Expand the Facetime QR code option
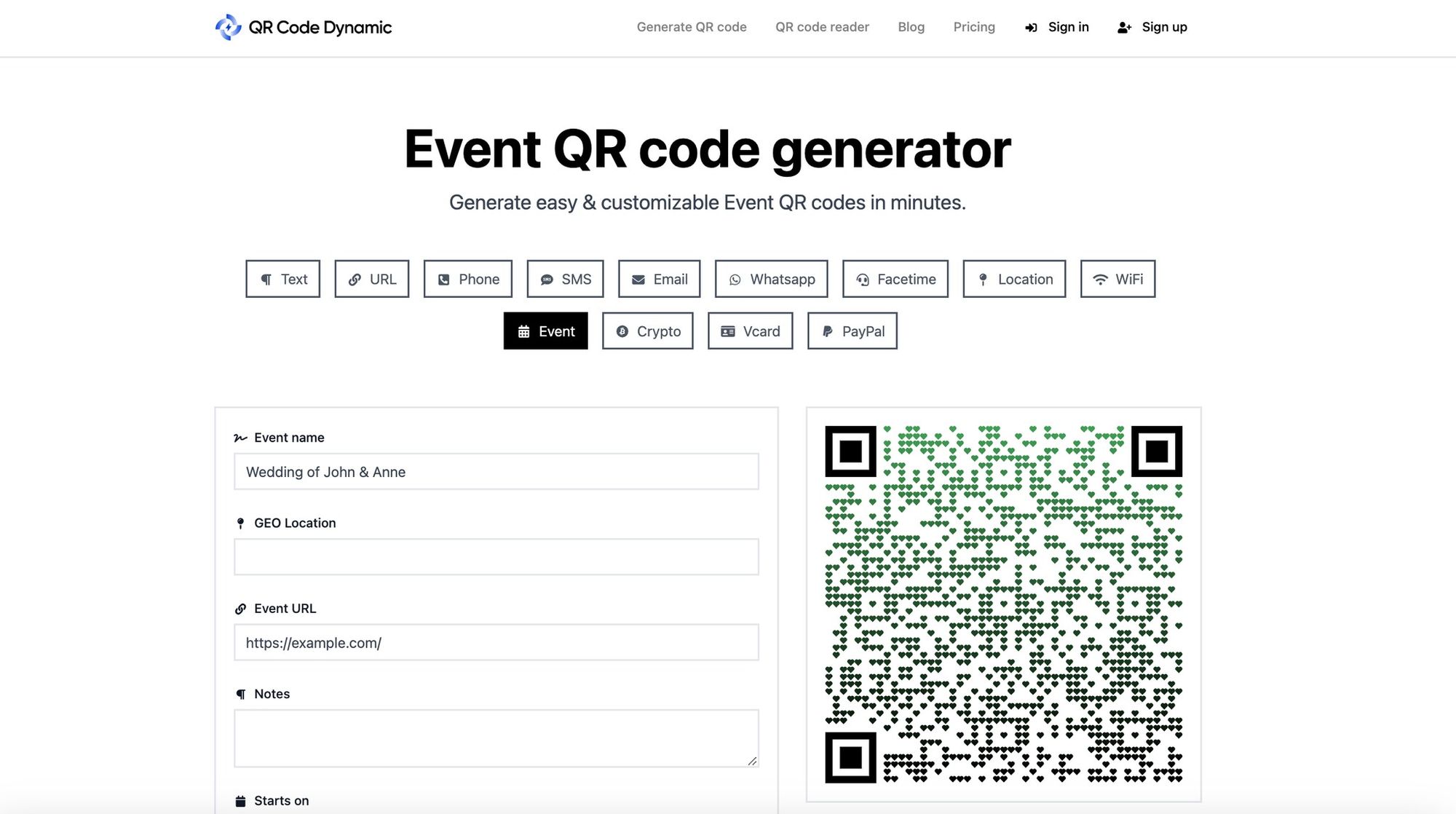This screenshot has height=814, width=1456. [x=895, y=279]
